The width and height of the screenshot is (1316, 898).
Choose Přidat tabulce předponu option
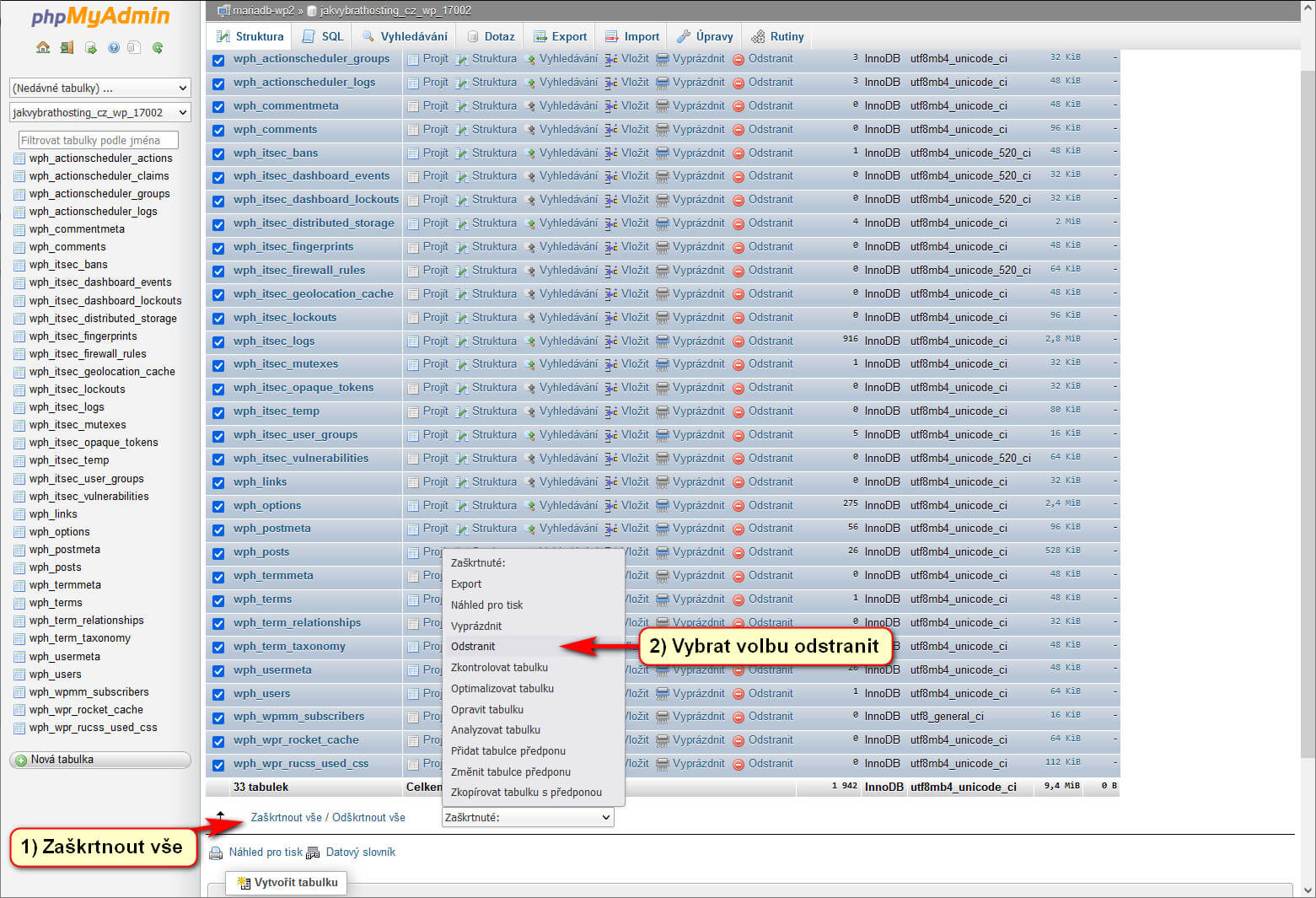(508, 750)
